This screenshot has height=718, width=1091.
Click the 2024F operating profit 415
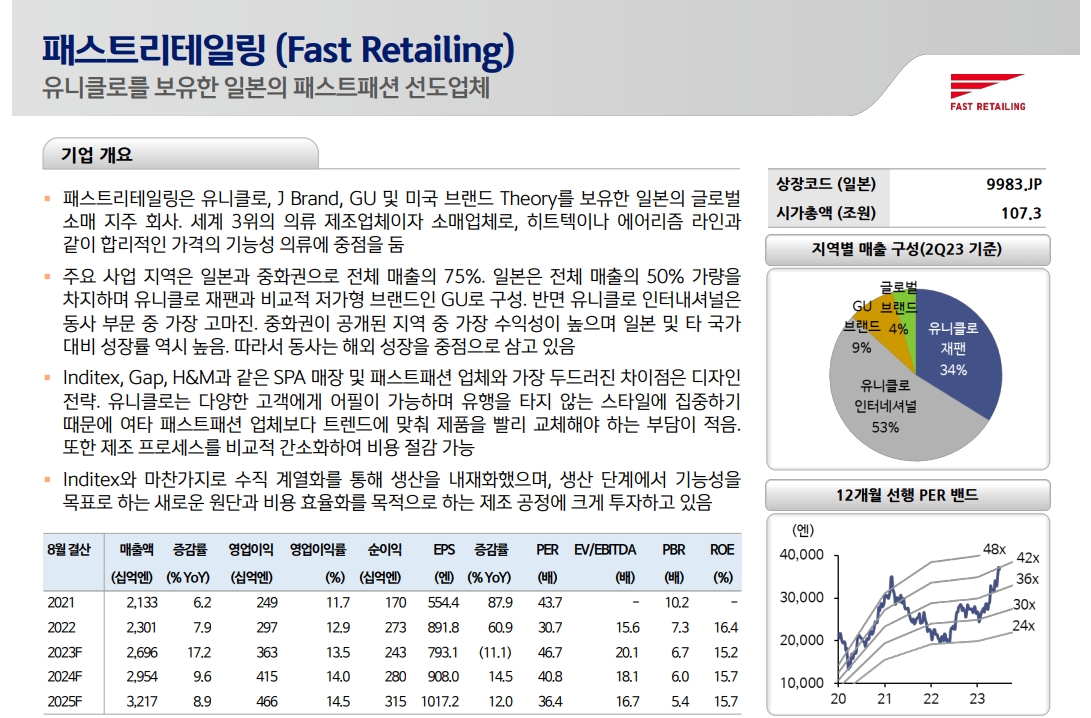[x=266, y=676]
